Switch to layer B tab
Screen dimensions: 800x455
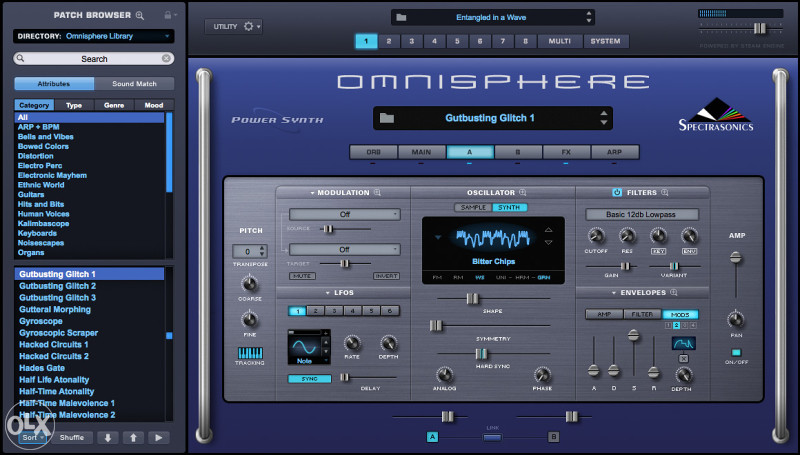click(x=518, y=152)
